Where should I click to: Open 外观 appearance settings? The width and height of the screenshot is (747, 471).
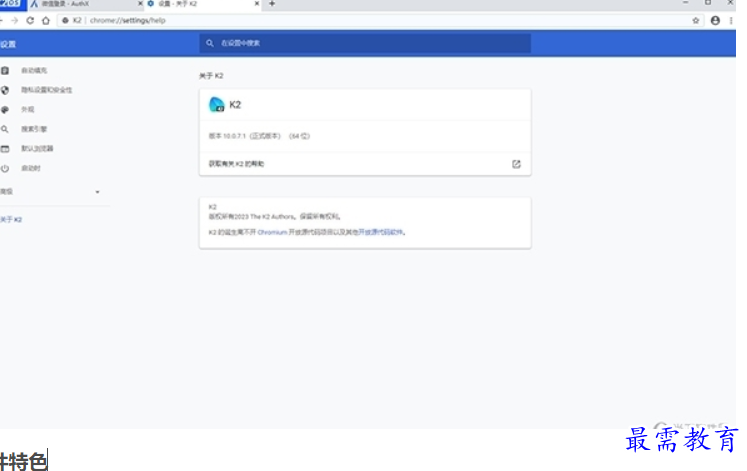coord(28,110)
